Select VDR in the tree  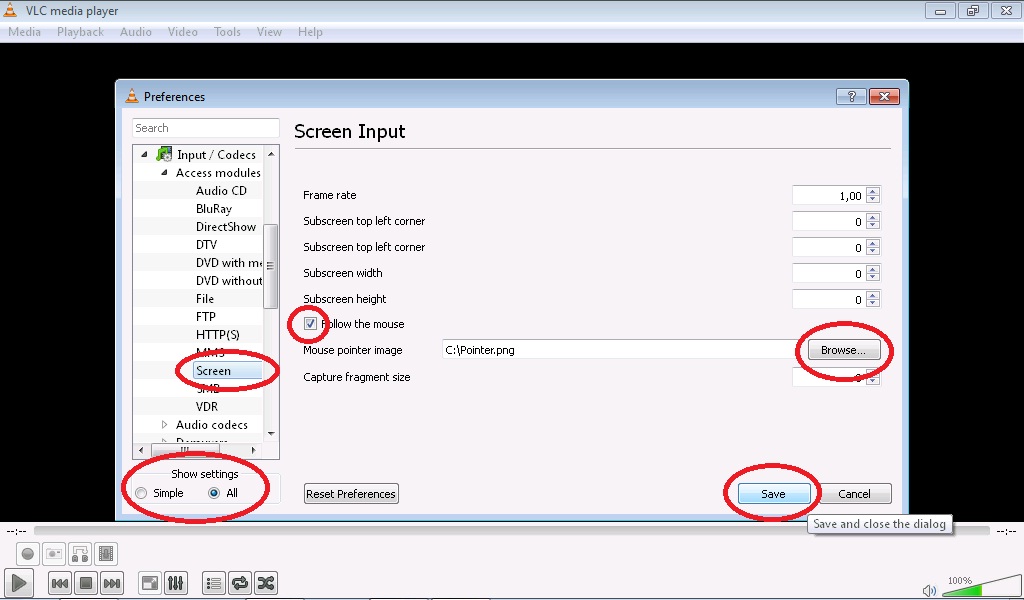206,407
